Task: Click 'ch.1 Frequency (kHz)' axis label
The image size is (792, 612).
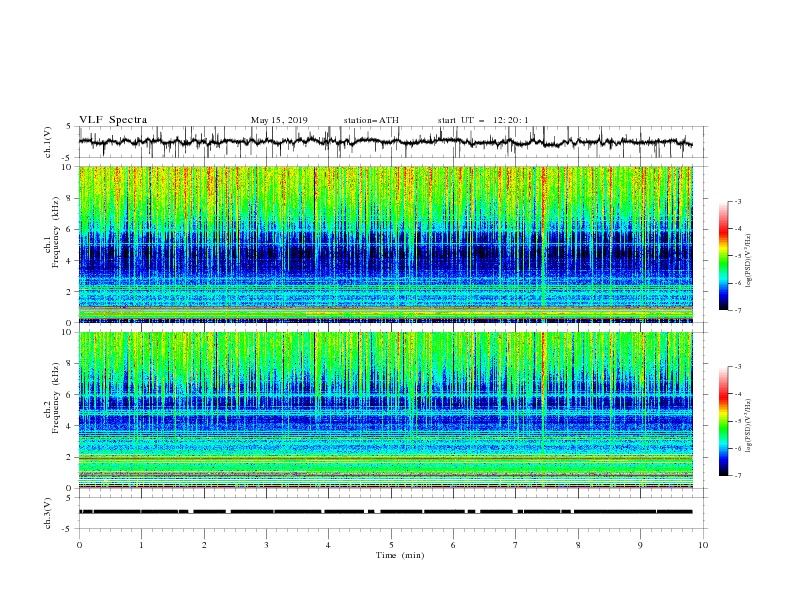Action: coord(52,233)
